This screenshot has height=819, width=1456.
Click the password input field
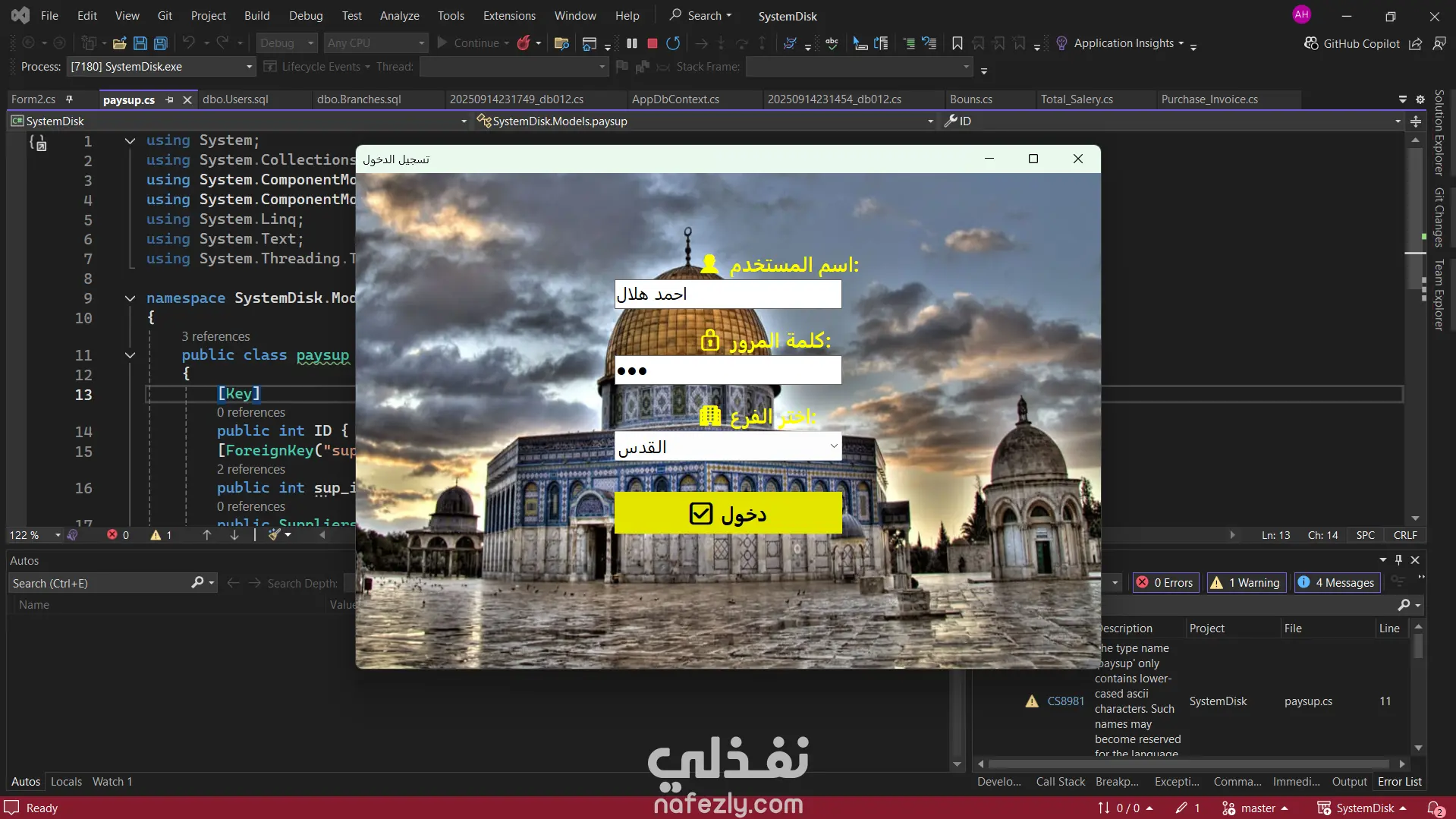point(728,370)
